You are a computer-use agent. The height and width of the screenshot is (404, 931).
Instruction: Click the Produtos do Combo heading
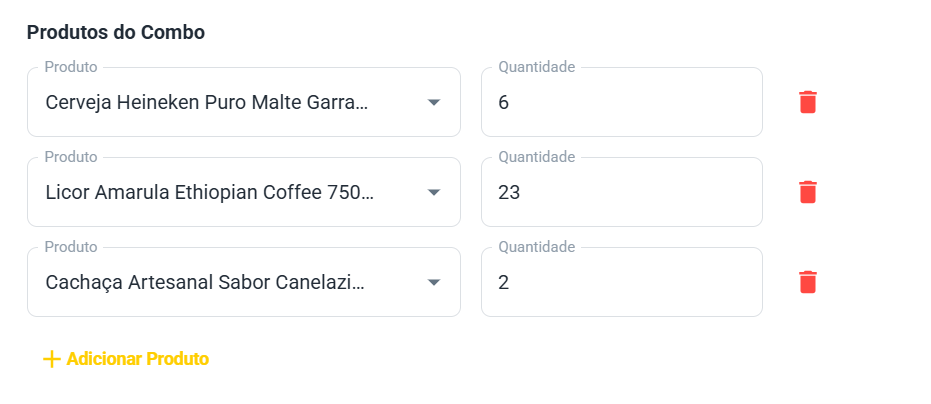tap(116, 32)
